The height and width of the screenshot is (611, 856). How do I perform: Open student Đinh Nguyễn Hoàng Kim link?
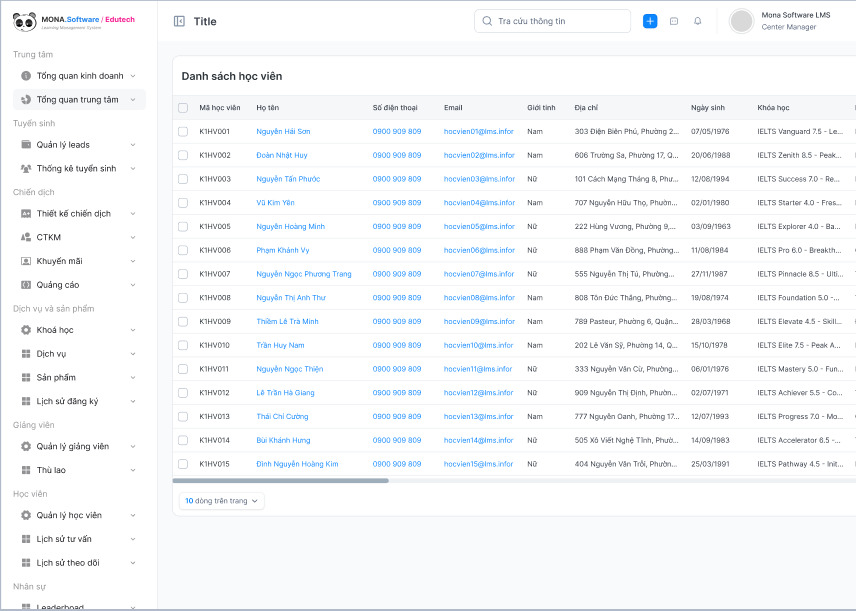point(297,464)
